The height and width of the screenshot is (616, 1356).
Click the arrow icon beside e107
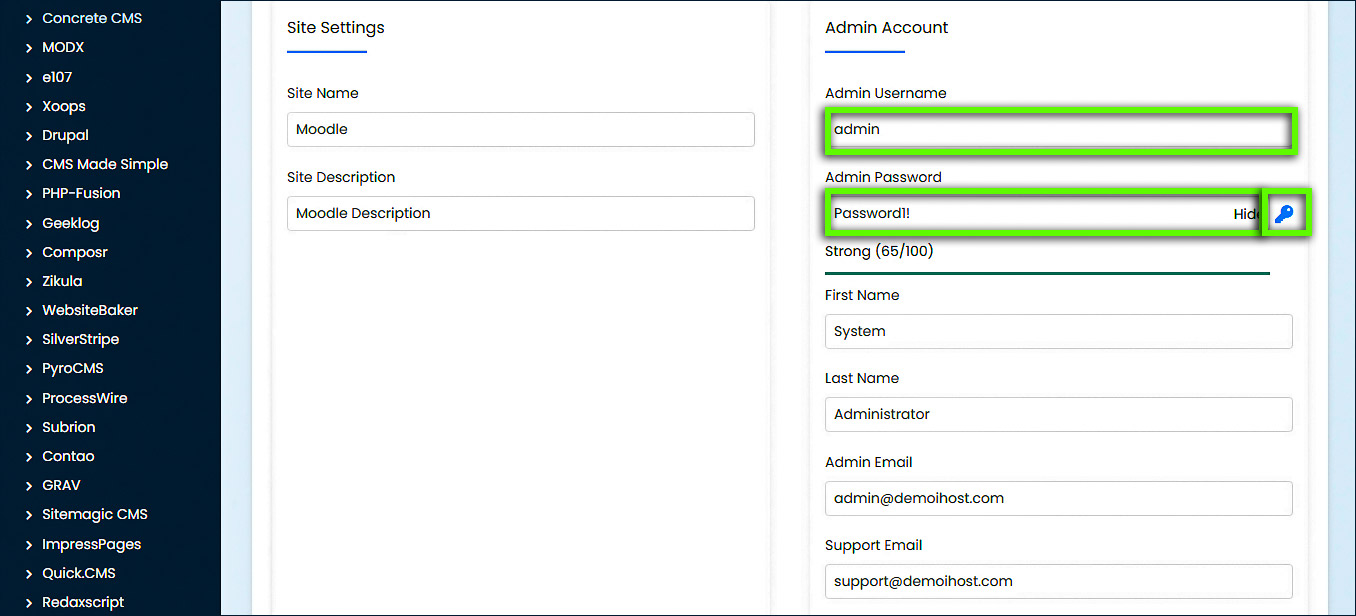click(x=28, y=76)
